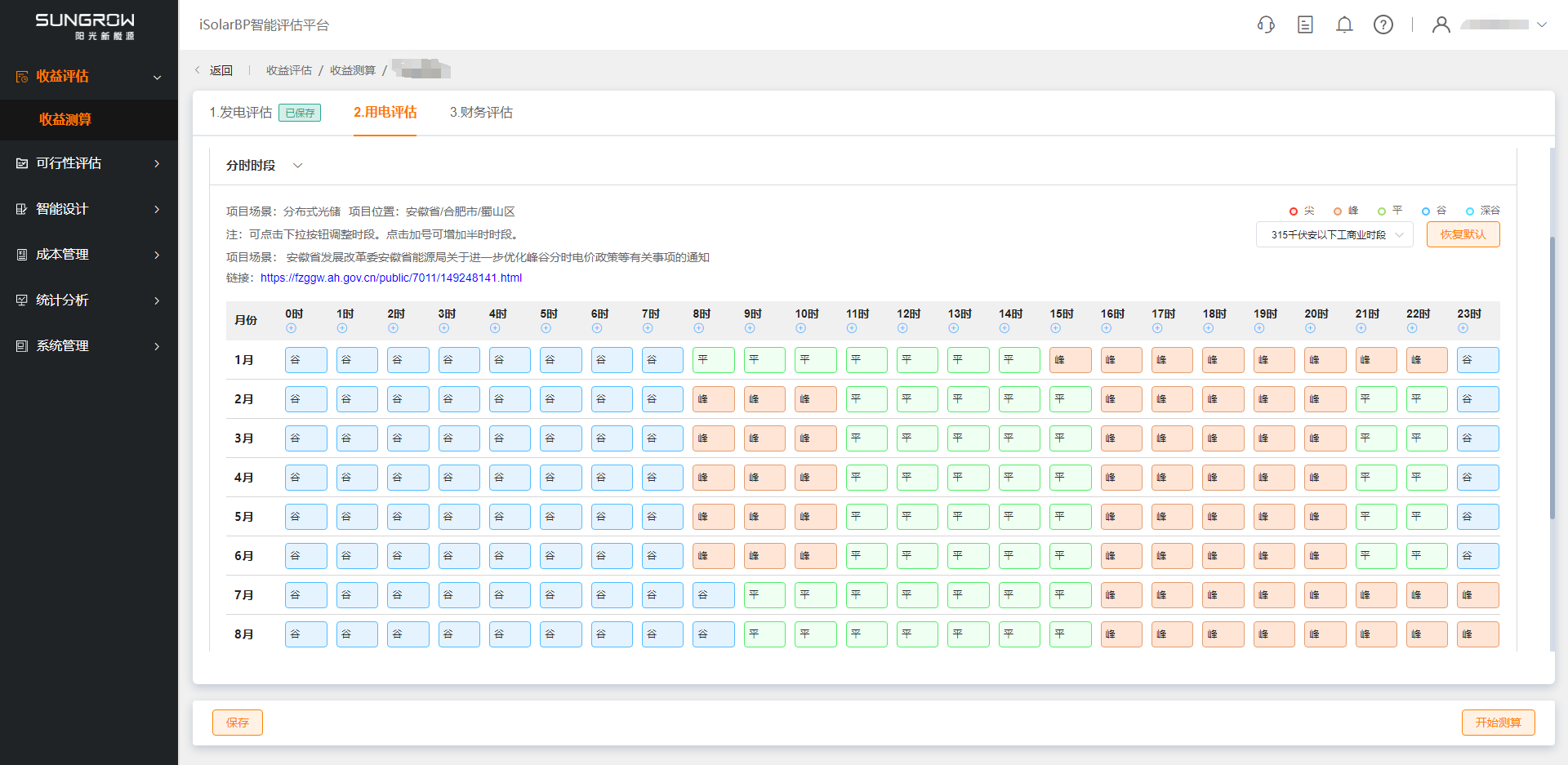Click the help question mark icon

(x=1383, y=24)
